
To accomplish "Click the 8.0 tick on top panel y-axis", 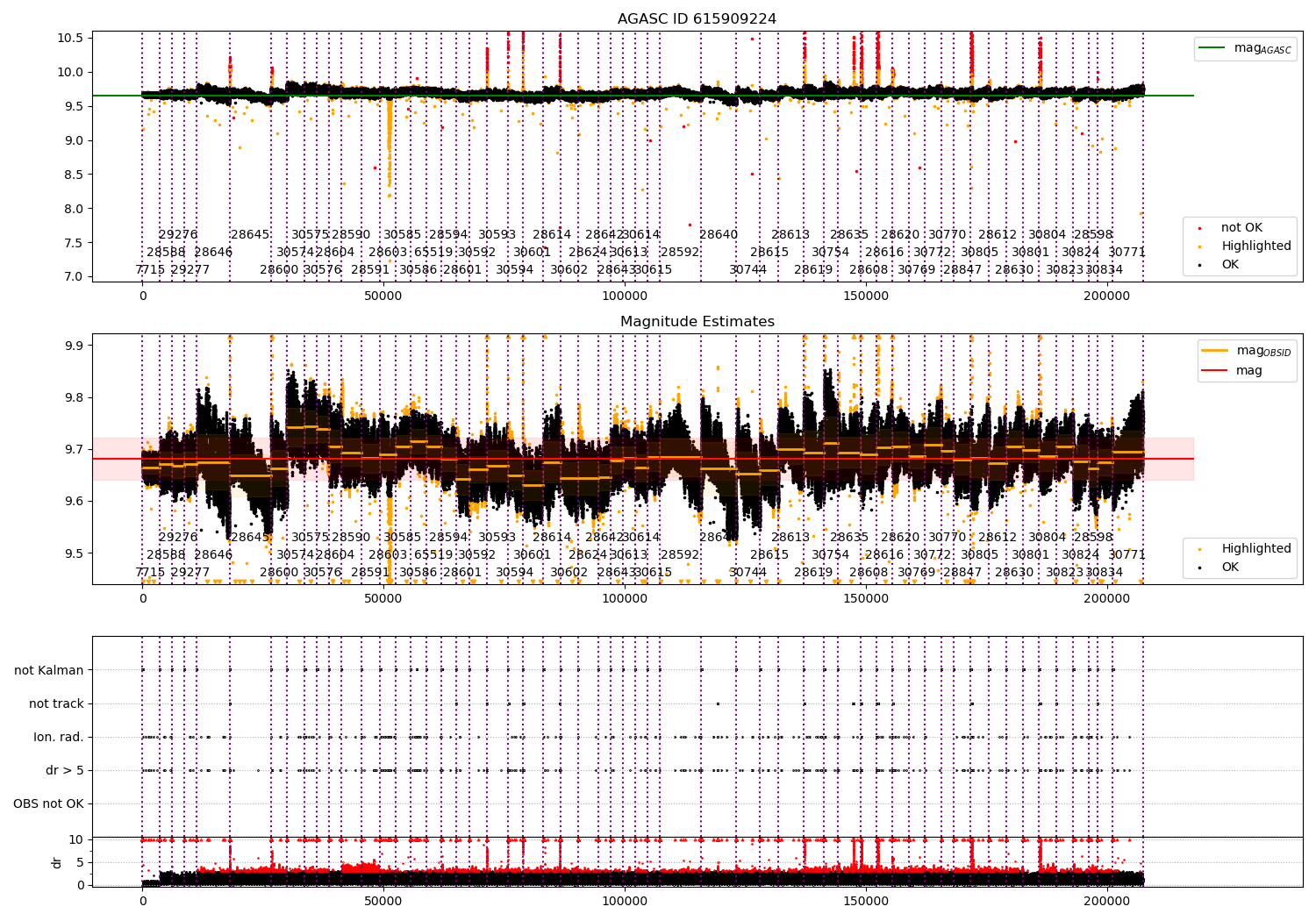I will (x=73, y=209).
